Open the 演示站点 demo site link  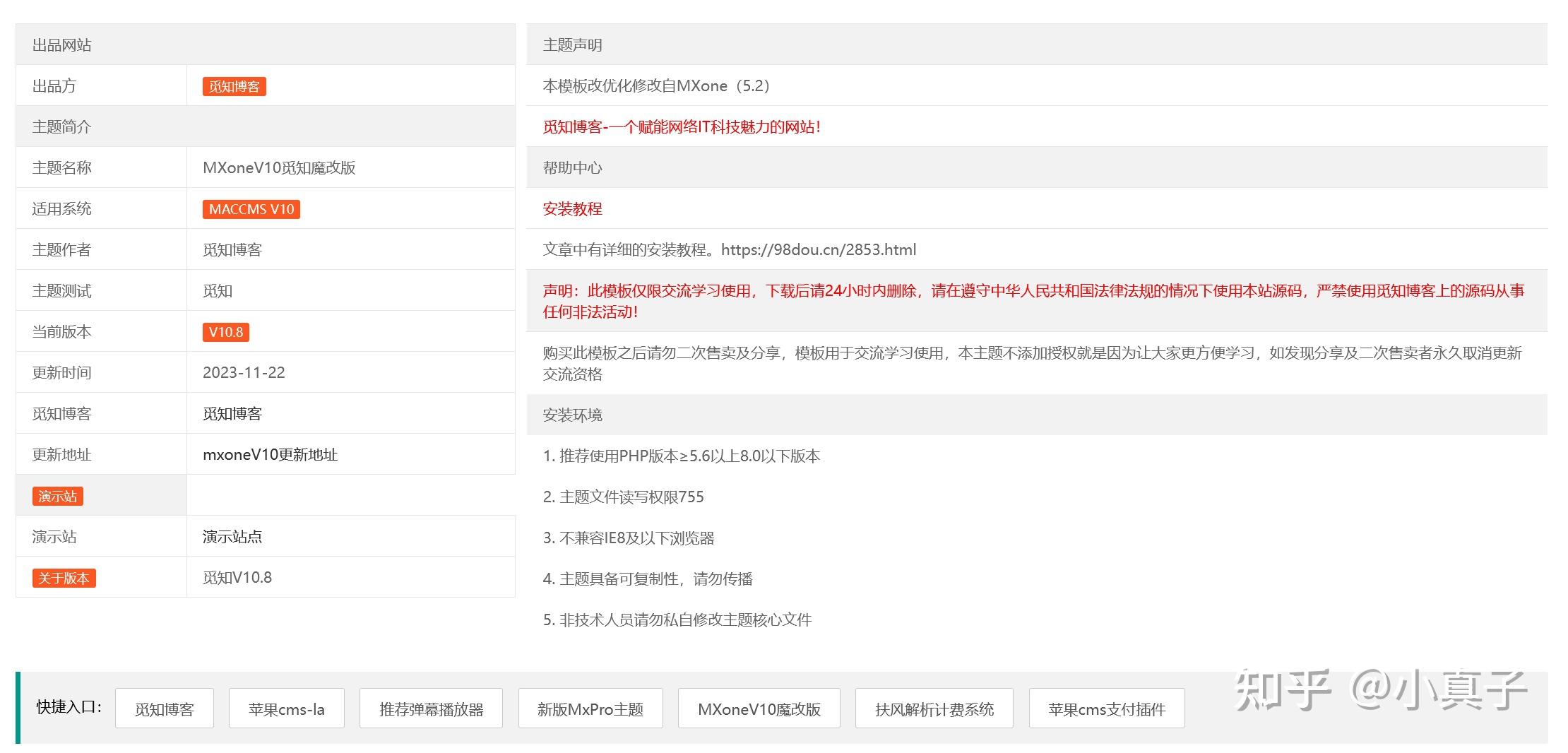pyautogui.click(x=230, y=535)
